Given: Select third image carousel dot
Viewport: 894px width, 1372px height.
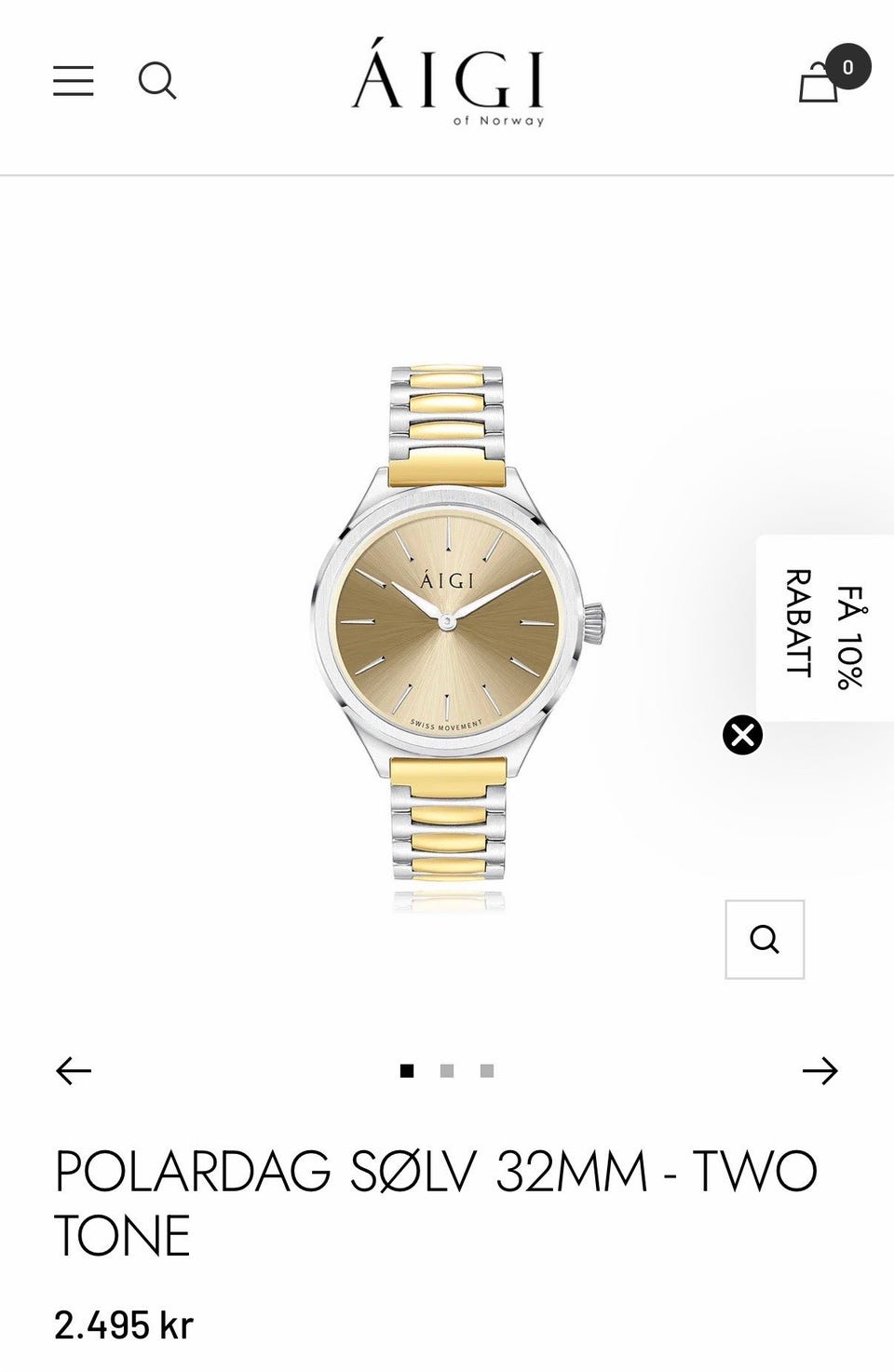Looking at the screenshot, I should 487,1071.
